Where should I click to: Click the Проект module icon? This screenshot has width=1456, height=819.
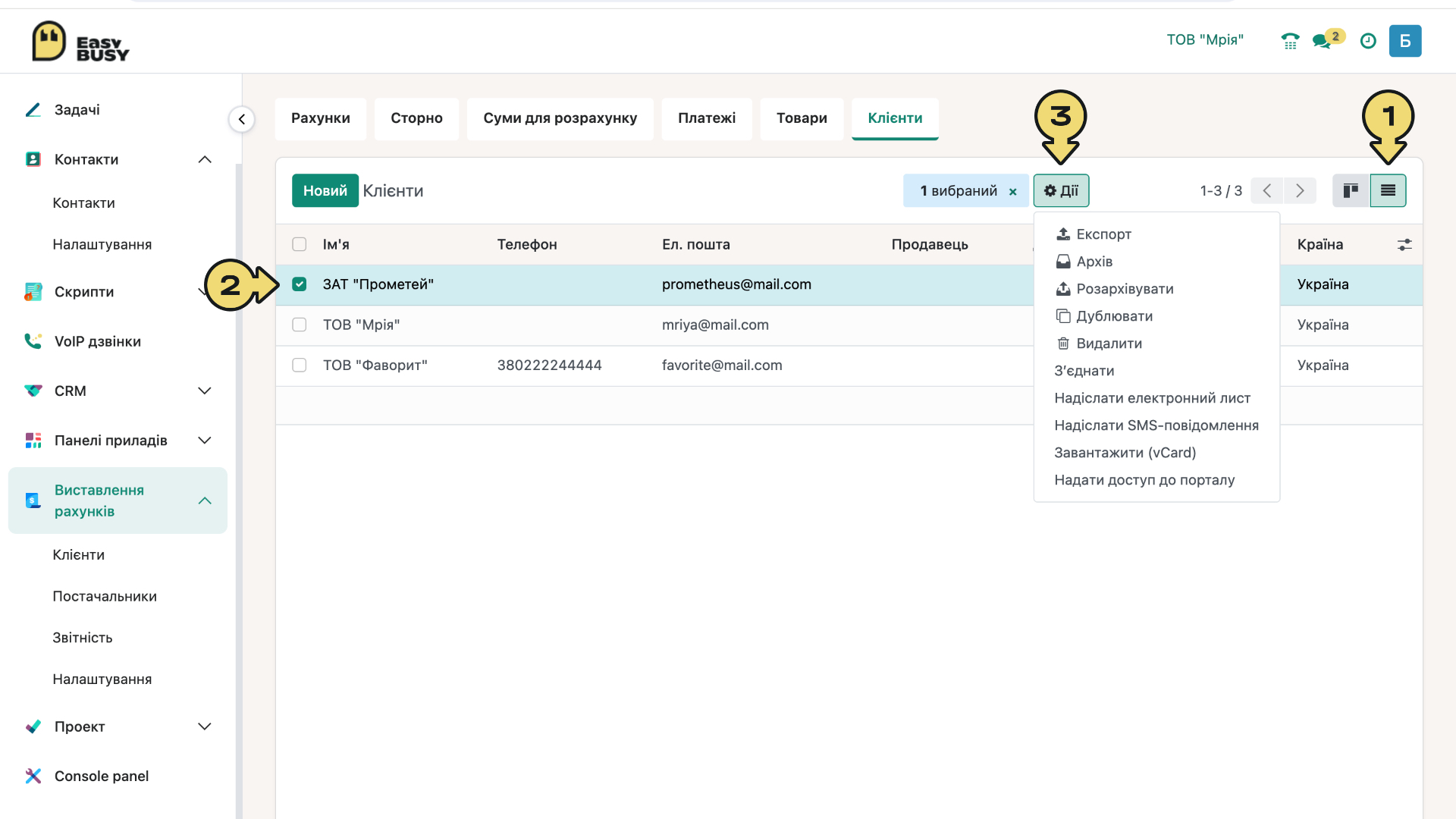[x=33, y=726]
